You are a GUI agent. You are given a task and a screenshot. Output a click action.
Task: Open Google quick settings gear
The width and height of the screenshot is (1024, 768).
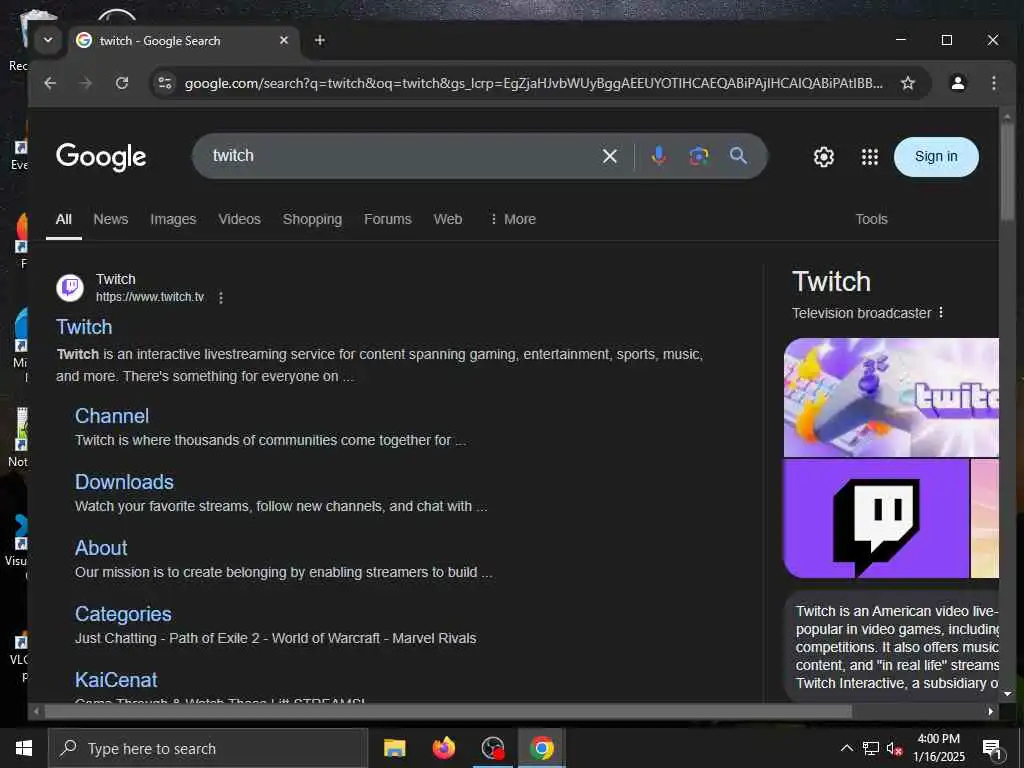point(824,157)
